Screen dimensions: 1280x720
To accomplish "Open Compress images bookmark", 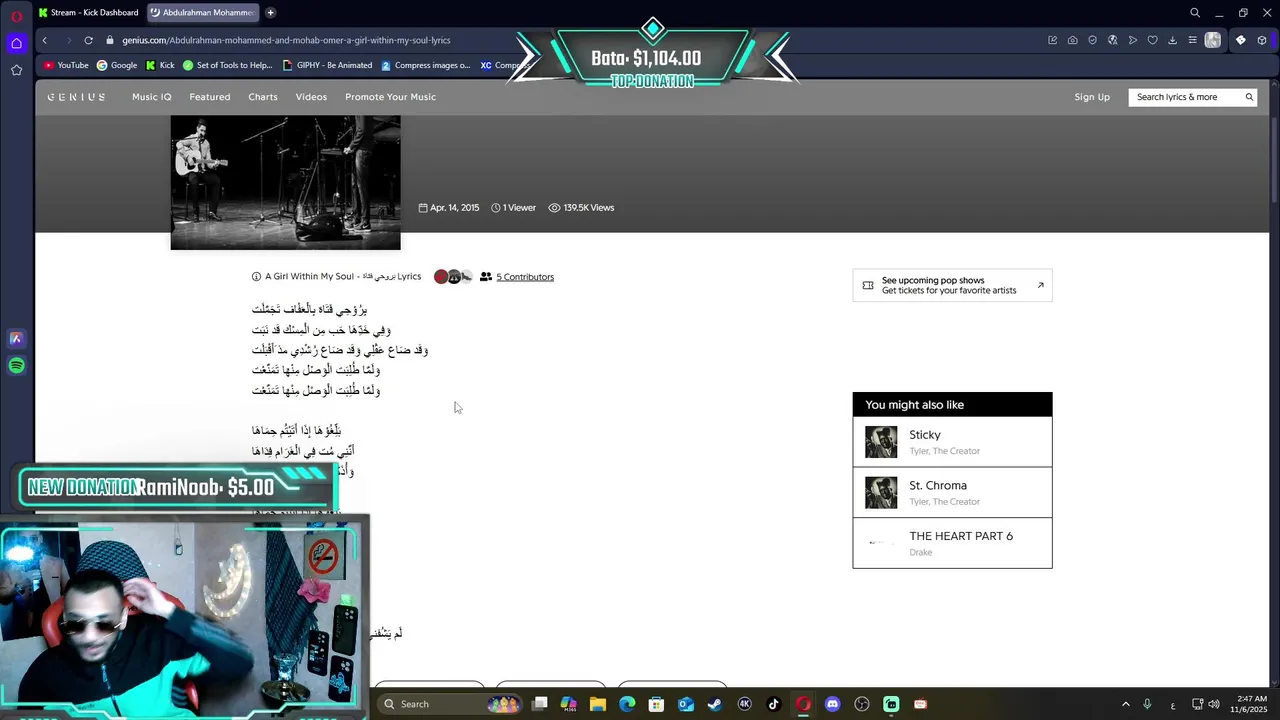I will pyautogui.click(x=426, y=65).
